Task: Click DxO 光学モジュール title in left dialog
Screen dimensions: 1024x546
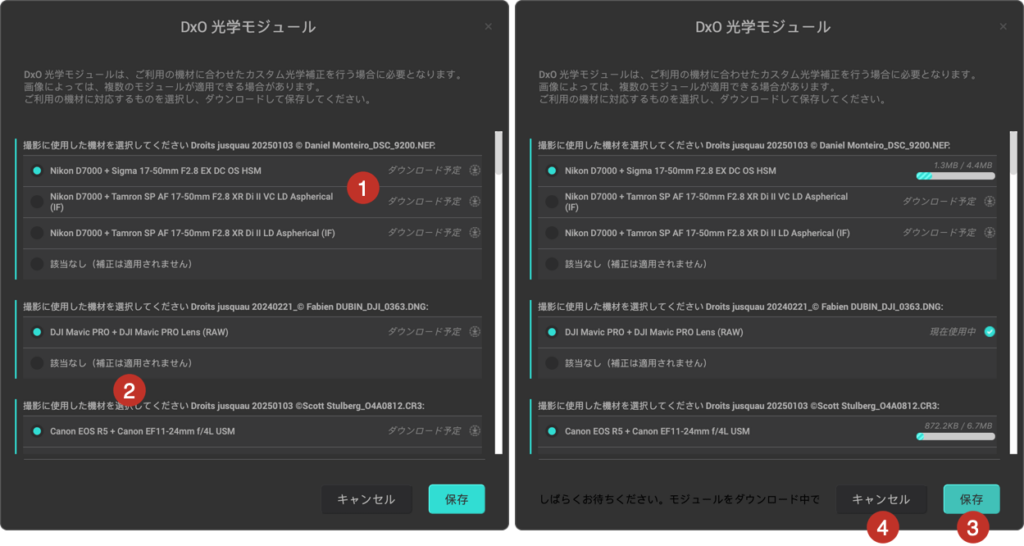Action: click(248, 27)
